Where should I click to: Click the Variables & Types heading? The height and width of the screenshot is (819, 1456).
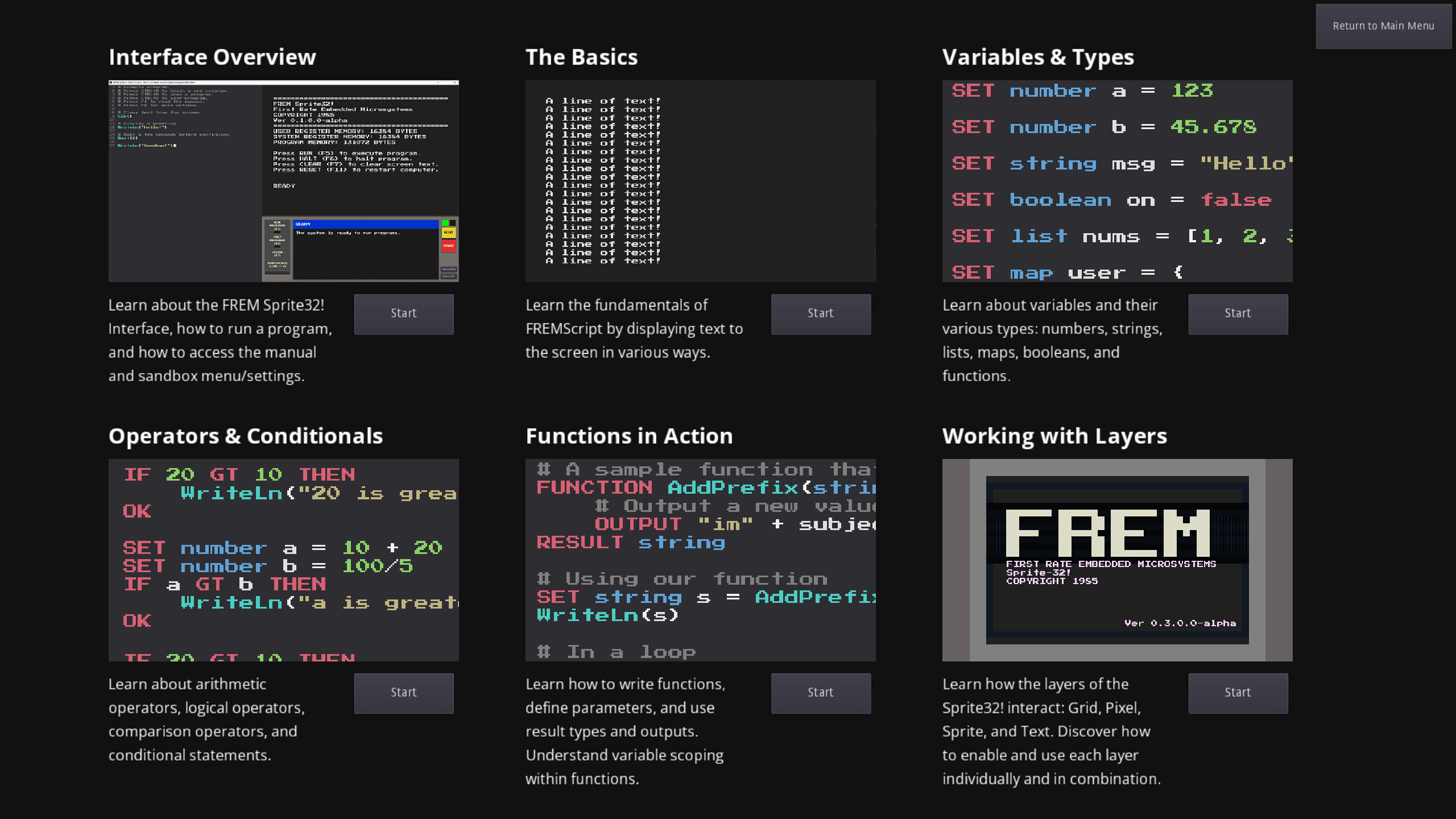point(1038,57)
